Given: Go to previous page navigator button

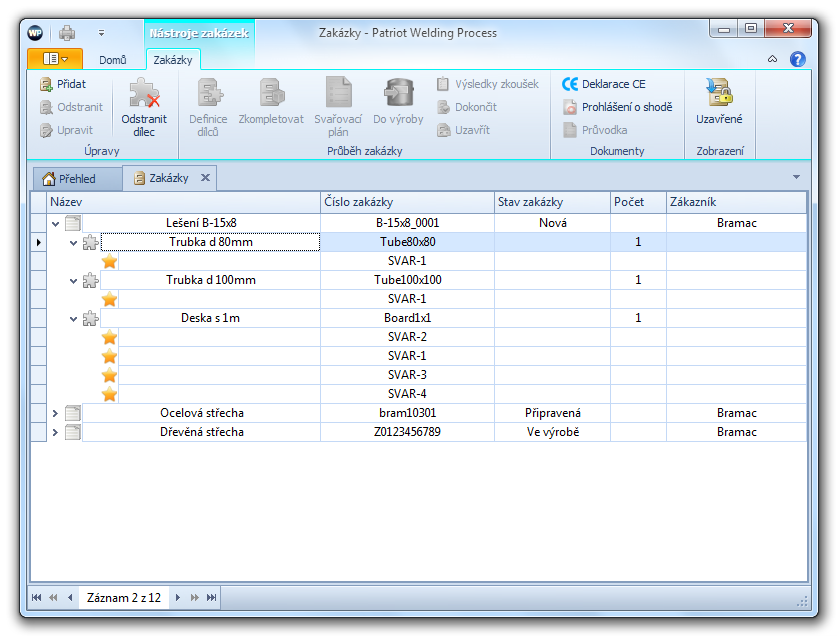Looking at the screenshot, I should [53, 598].
